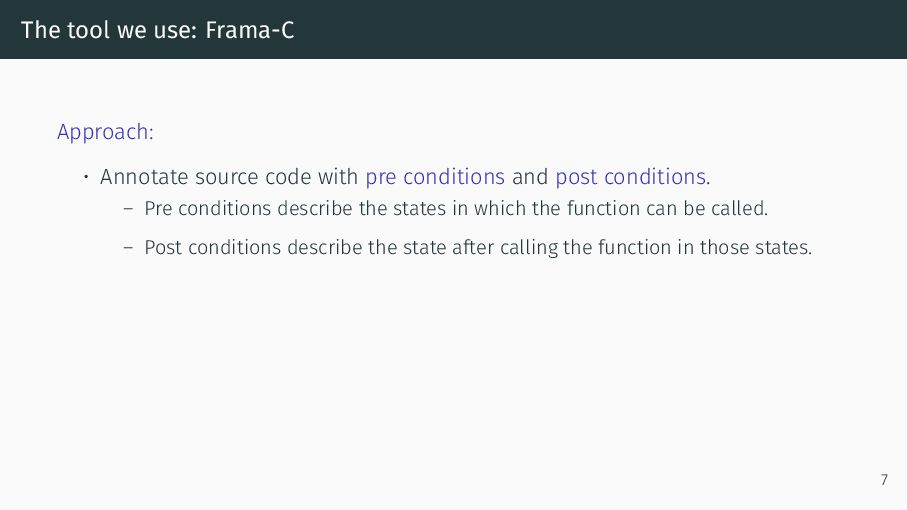
Task: Click the bullet dot before 'Annotate'
Action: tap(86, 176)
